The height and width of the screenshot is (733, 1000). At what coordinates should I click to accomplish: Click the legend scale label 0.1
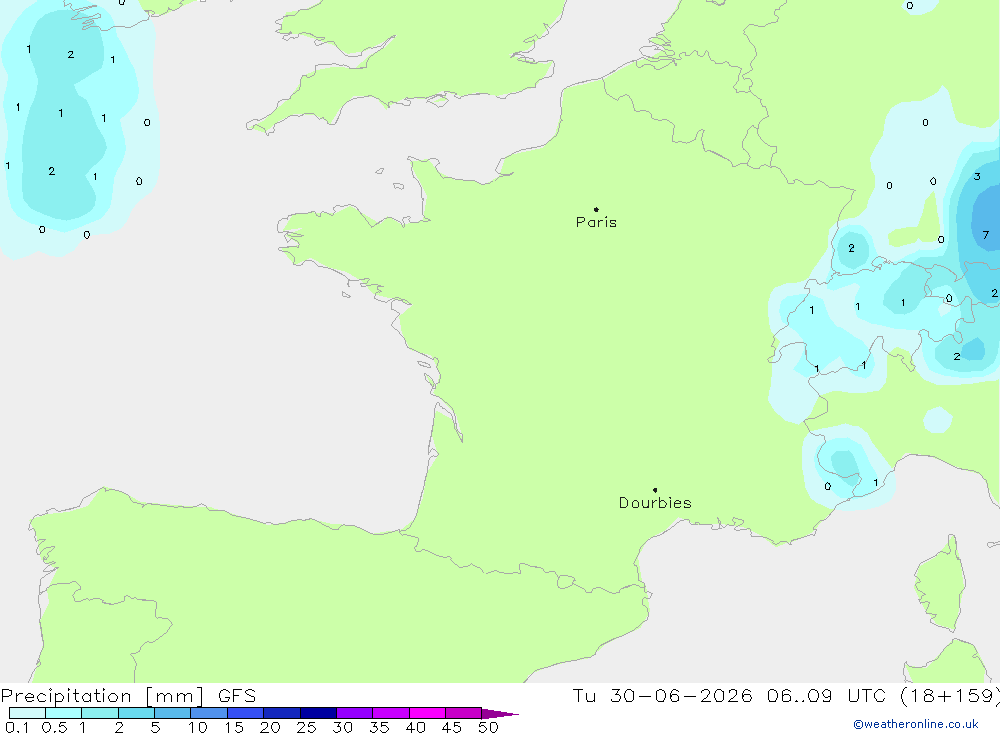click(x=17, y=727)
